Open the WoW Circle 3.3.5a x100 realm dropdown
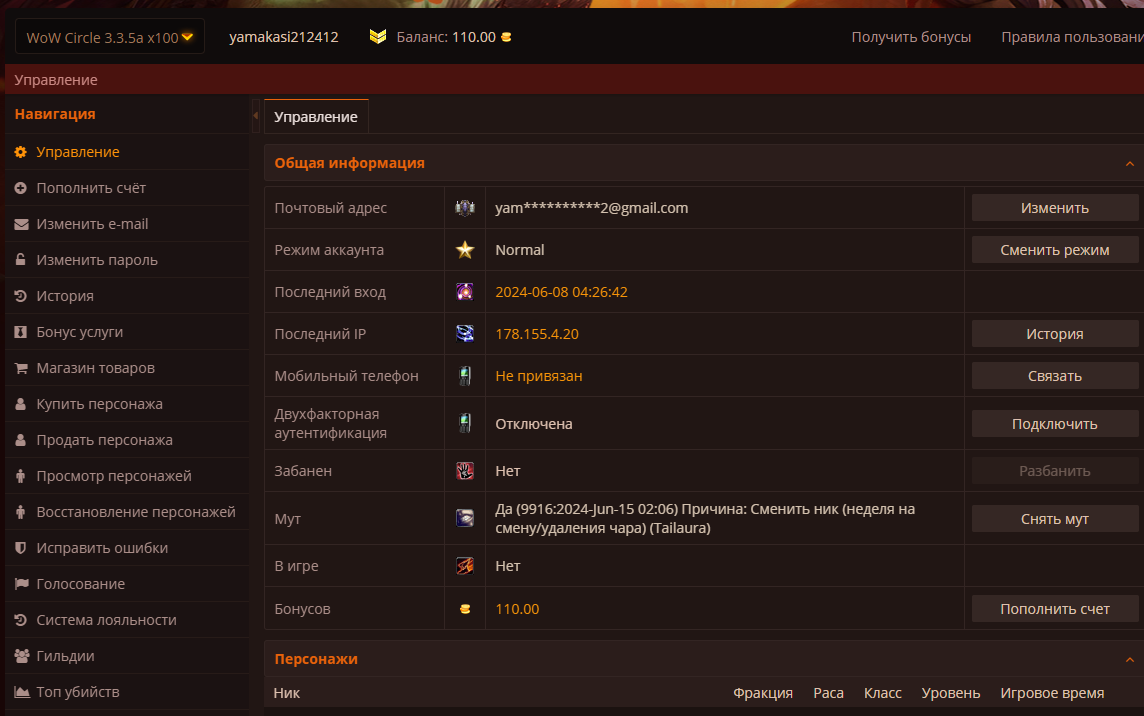 pos(109,36)
